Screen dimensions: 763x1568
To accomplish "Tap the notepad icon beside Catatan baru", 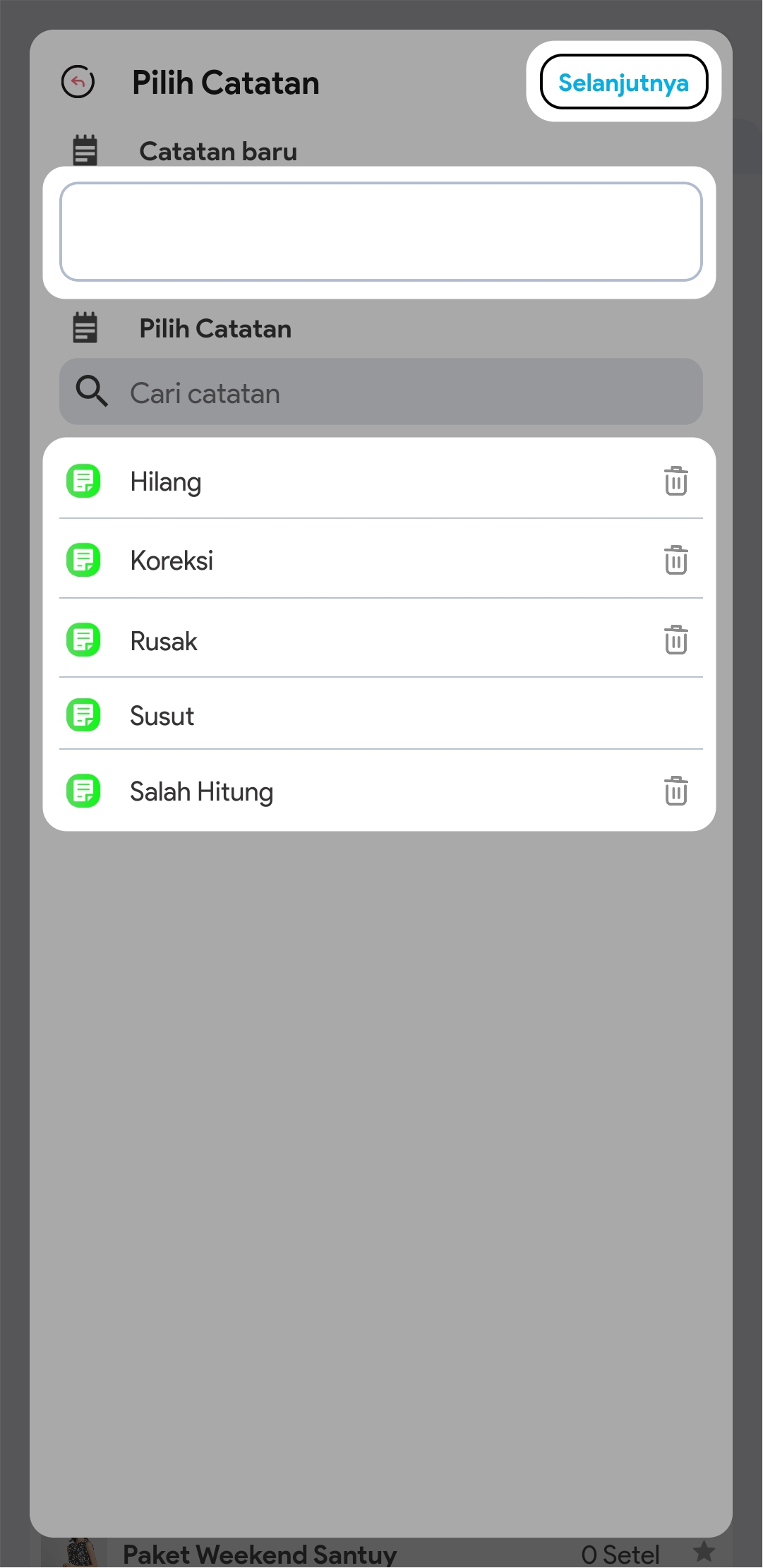I will coord(85,150).
